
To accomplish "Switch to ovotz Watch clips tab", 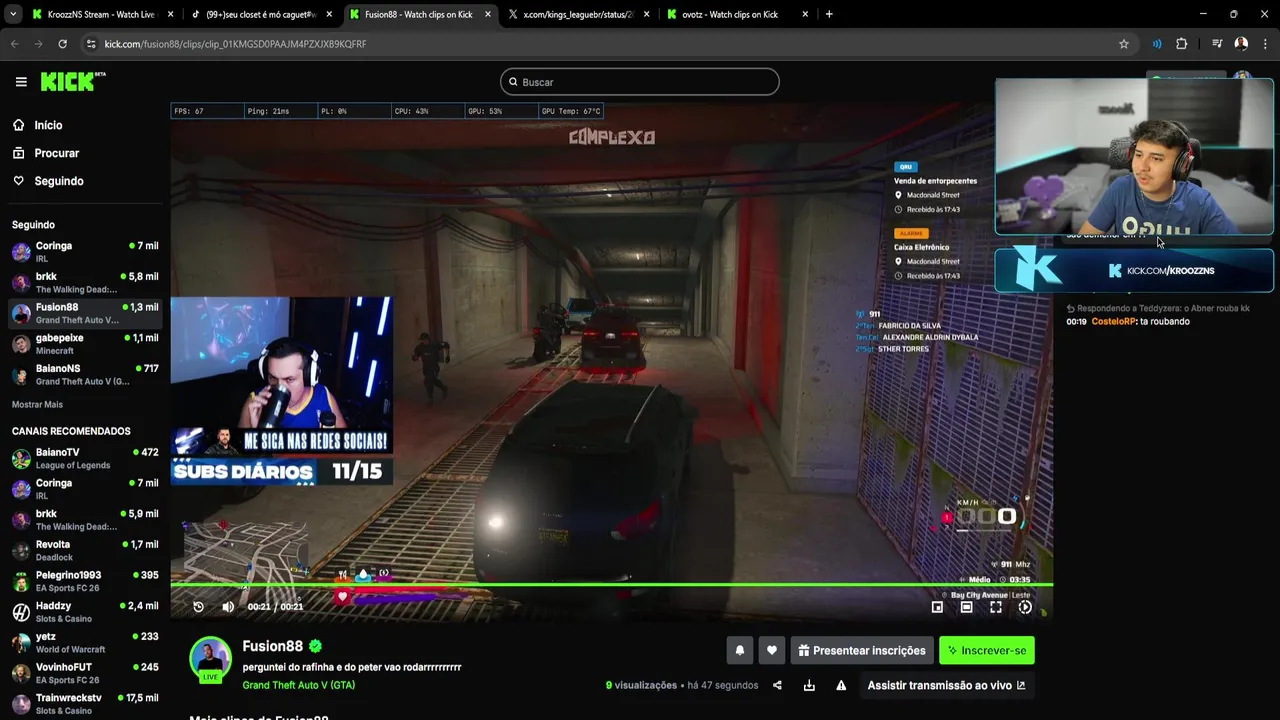I will click(737, 14).
